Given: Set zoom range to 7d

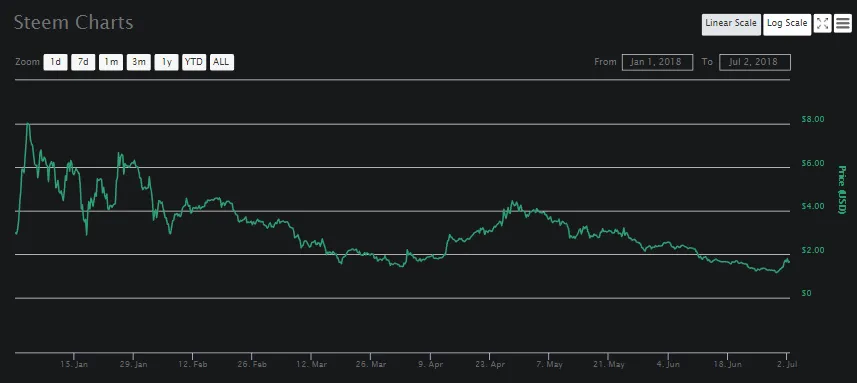Looking at the screenshot, I should tap(83, 62).
